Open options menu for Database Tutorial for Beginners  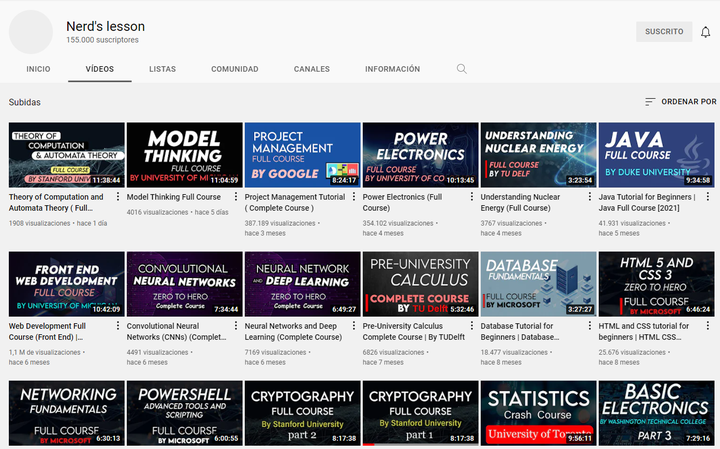[x=590, y=326]
